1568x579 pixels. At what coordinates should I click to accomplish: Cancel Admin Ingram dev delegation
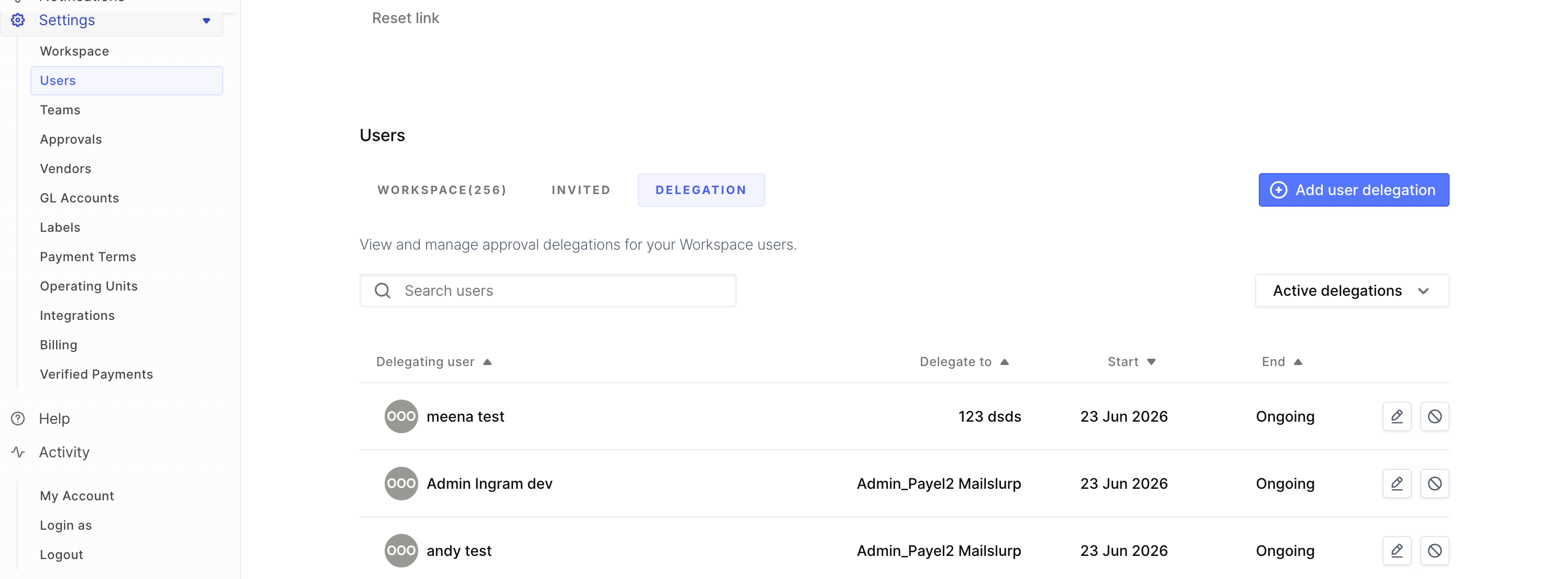tap(1434, 484)
